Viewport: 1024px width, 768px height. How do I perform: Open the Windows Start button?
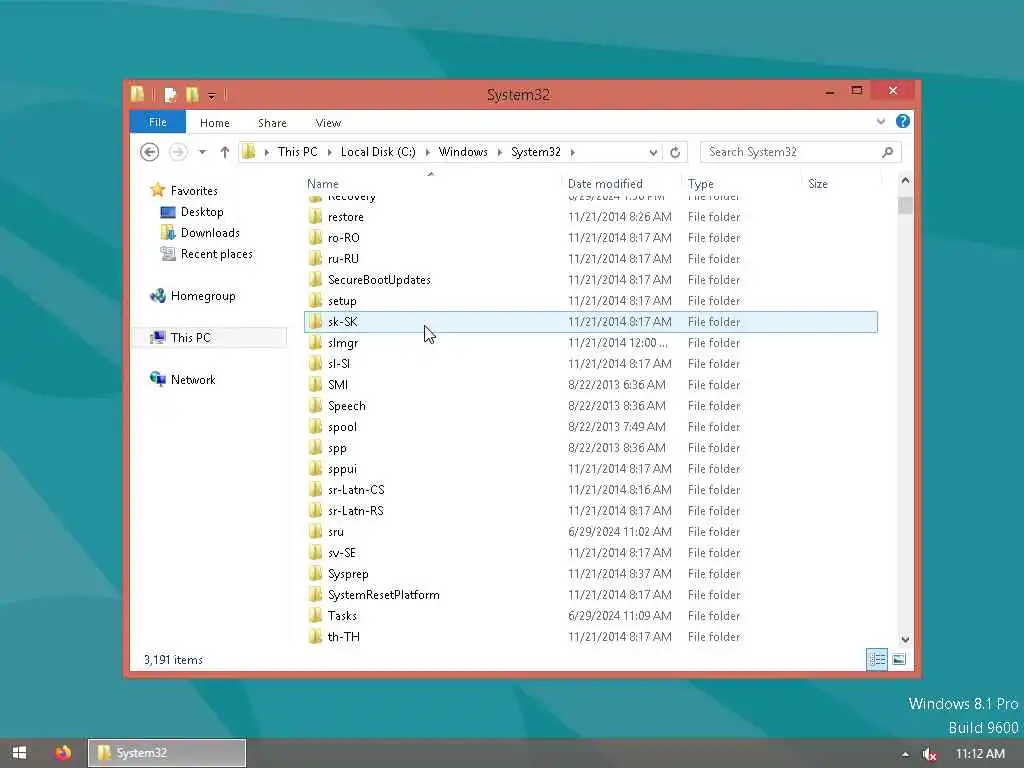20,753
